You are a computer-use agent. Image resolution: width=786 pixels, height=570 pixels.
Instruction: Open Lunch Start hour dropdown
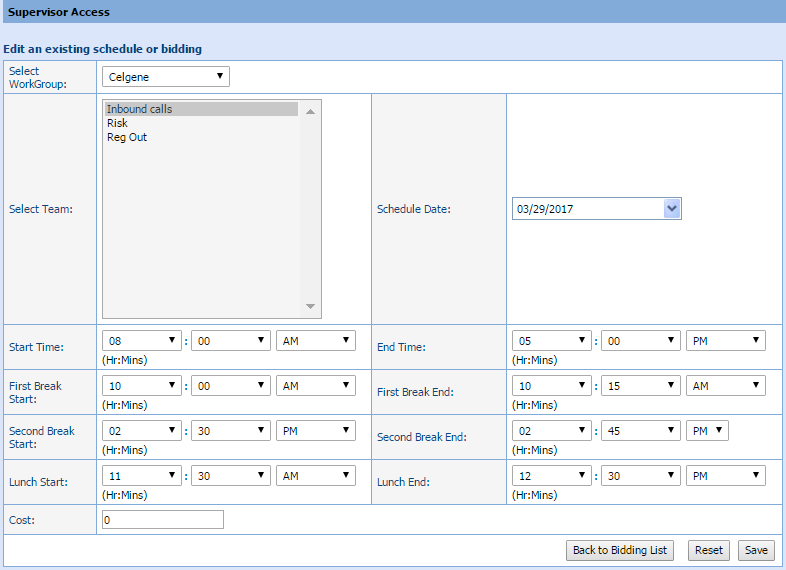pos(142,476)
